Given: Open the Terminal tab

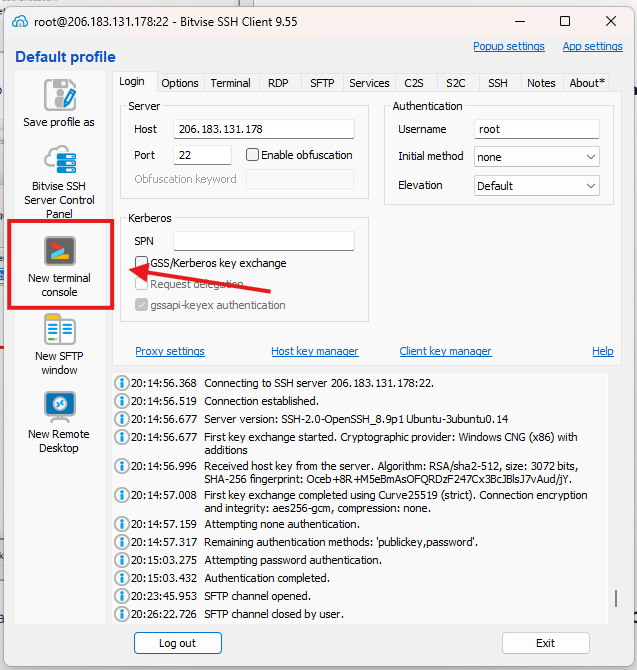Looking at the screenshot, I should tap(231, 83).
